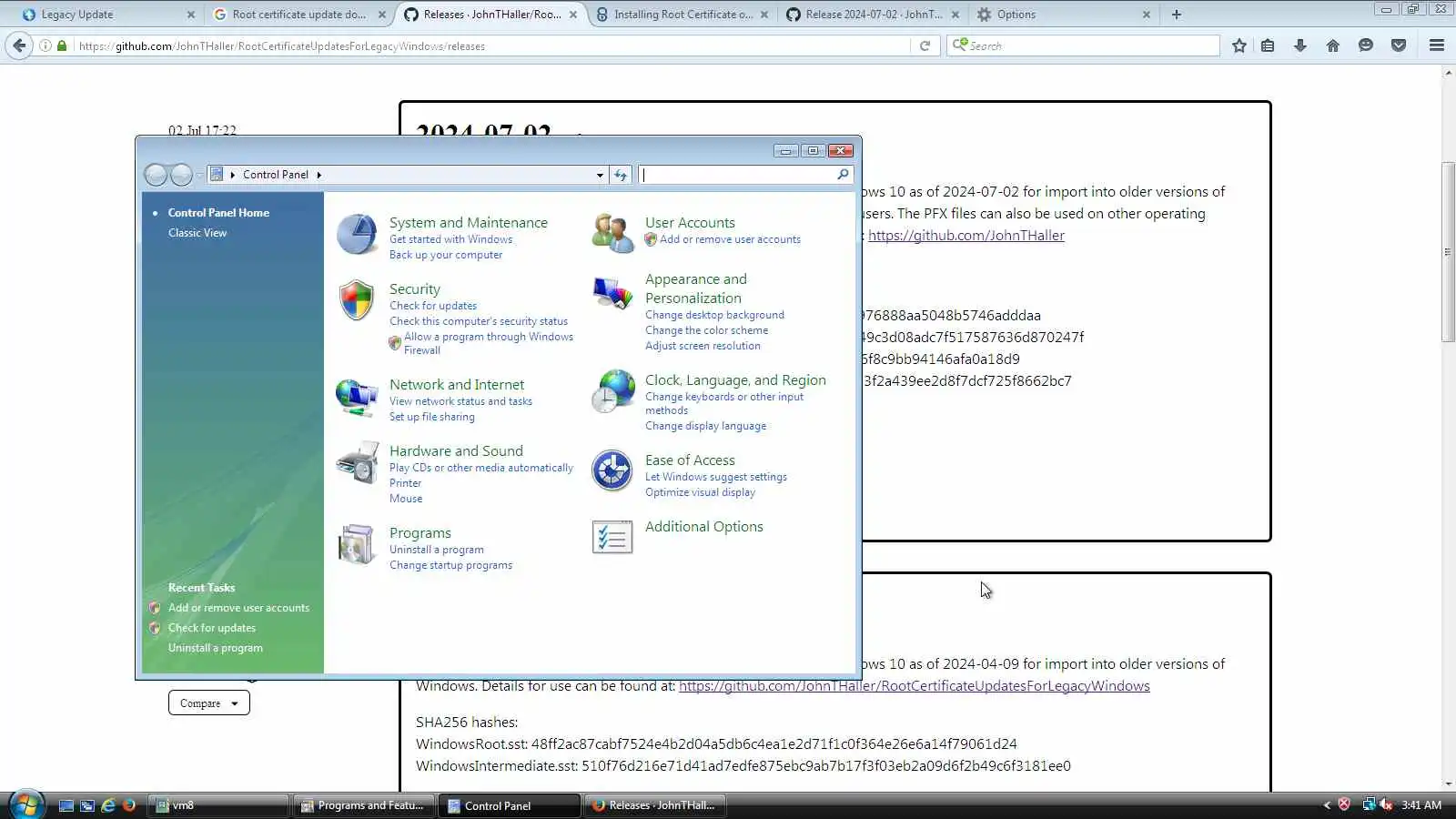Go back in Control Panel window

click(157, 175)
